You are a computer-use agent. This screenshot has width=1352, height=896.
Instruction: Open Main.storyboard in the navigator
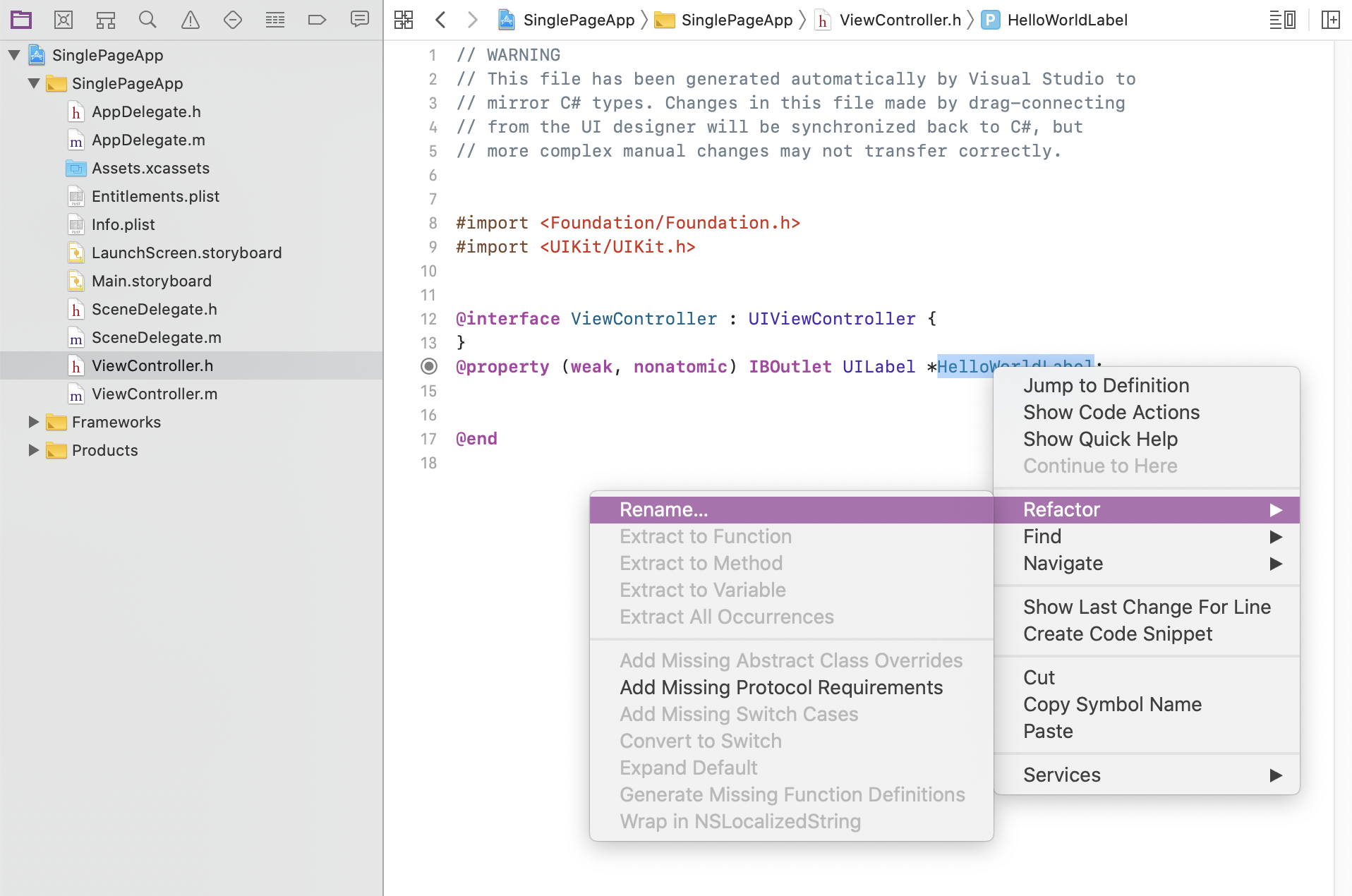pos(151,281)
